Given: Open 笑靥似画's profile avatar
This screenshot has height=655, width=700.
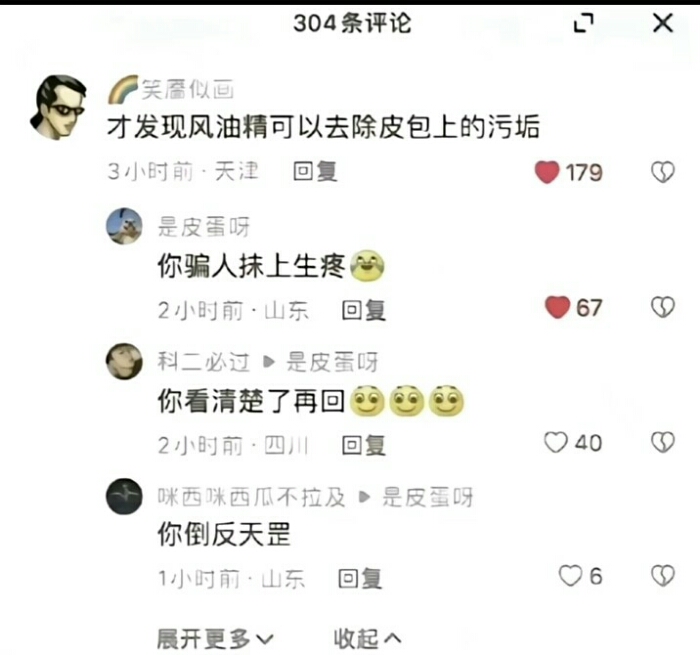Looking at the screenshot, I should (58, 108).
